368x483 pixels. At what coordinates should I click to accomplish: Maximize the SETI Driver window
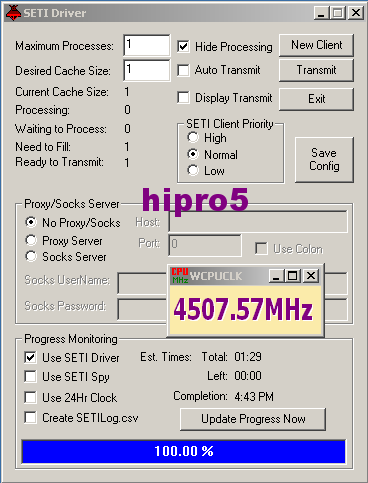337,13
